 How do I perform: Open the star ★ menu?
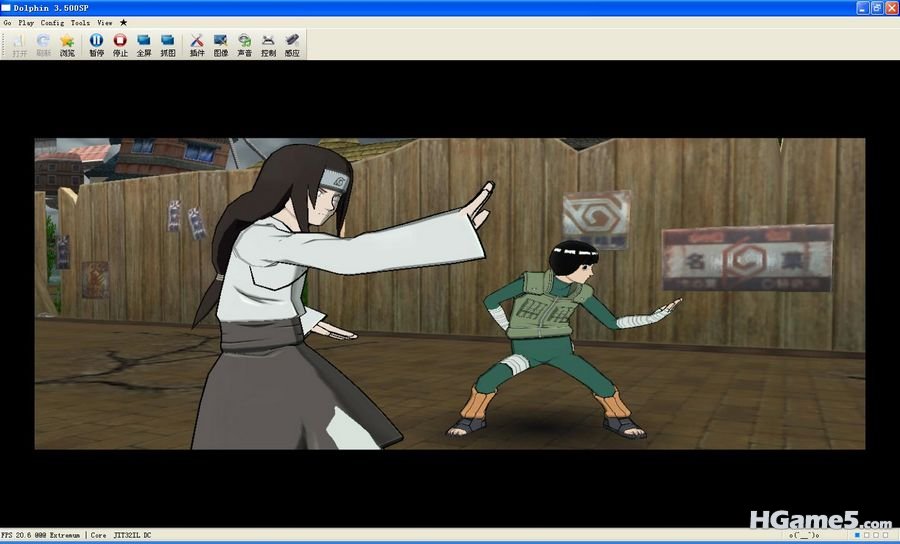click(x=123, y=23)
